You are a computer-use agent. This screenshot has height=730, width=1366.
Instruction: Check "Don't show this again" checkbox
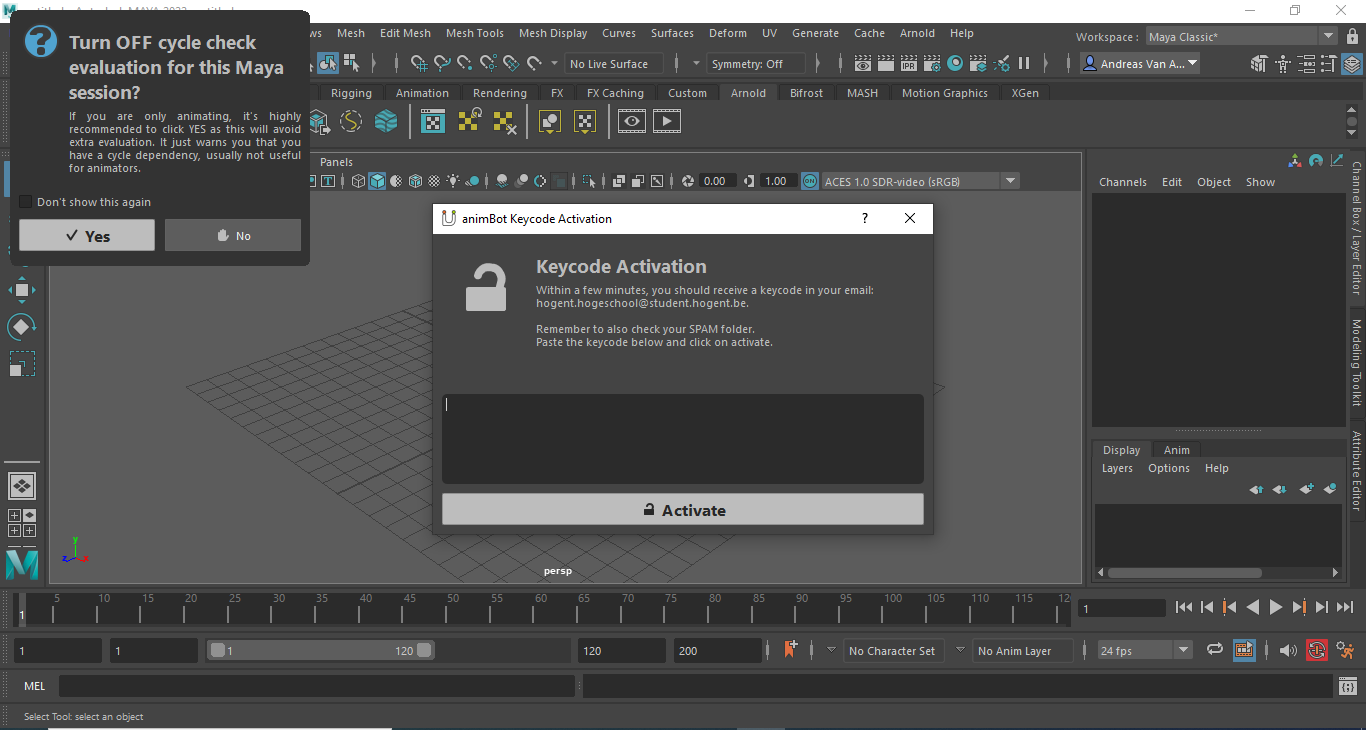26,202
